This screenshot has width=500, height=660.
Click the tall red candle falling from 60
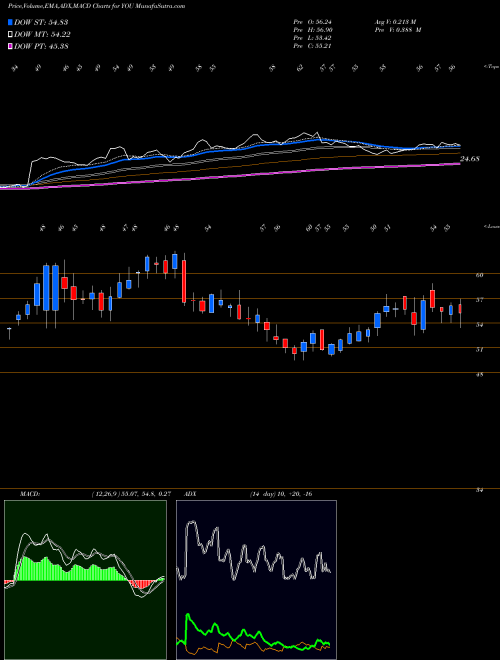click(x=184, y=281)
